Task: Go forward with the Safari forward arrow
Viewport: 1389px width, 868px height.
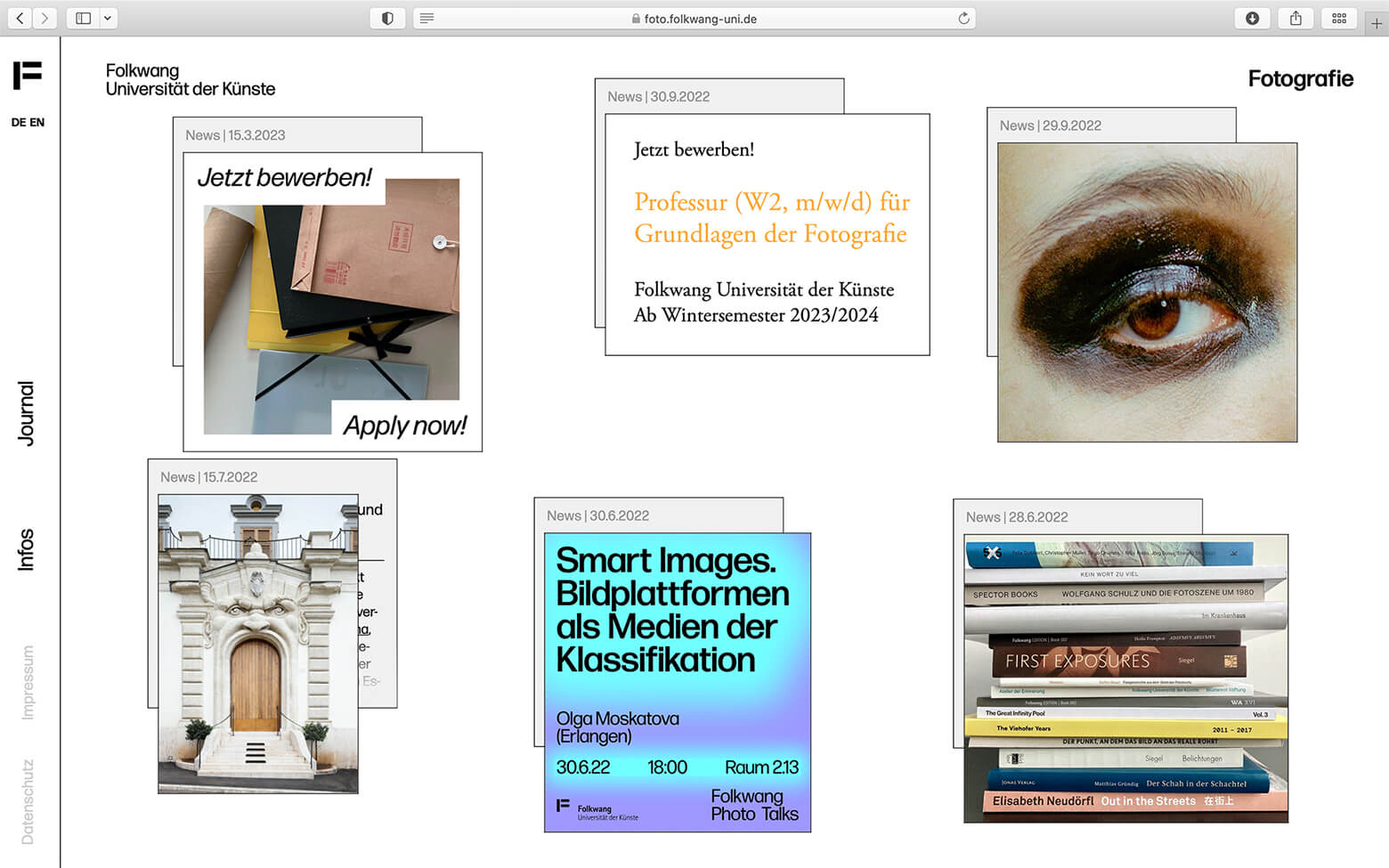Action: [x=45, y=18]
